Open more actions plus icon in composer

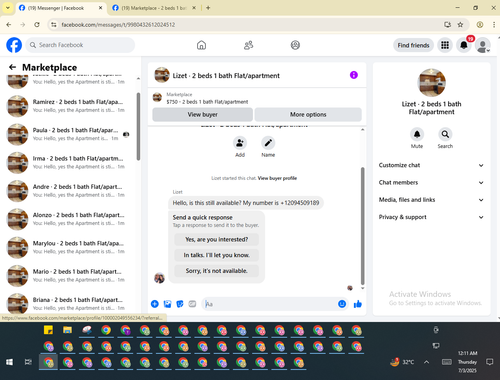click(x=155, y=304)
